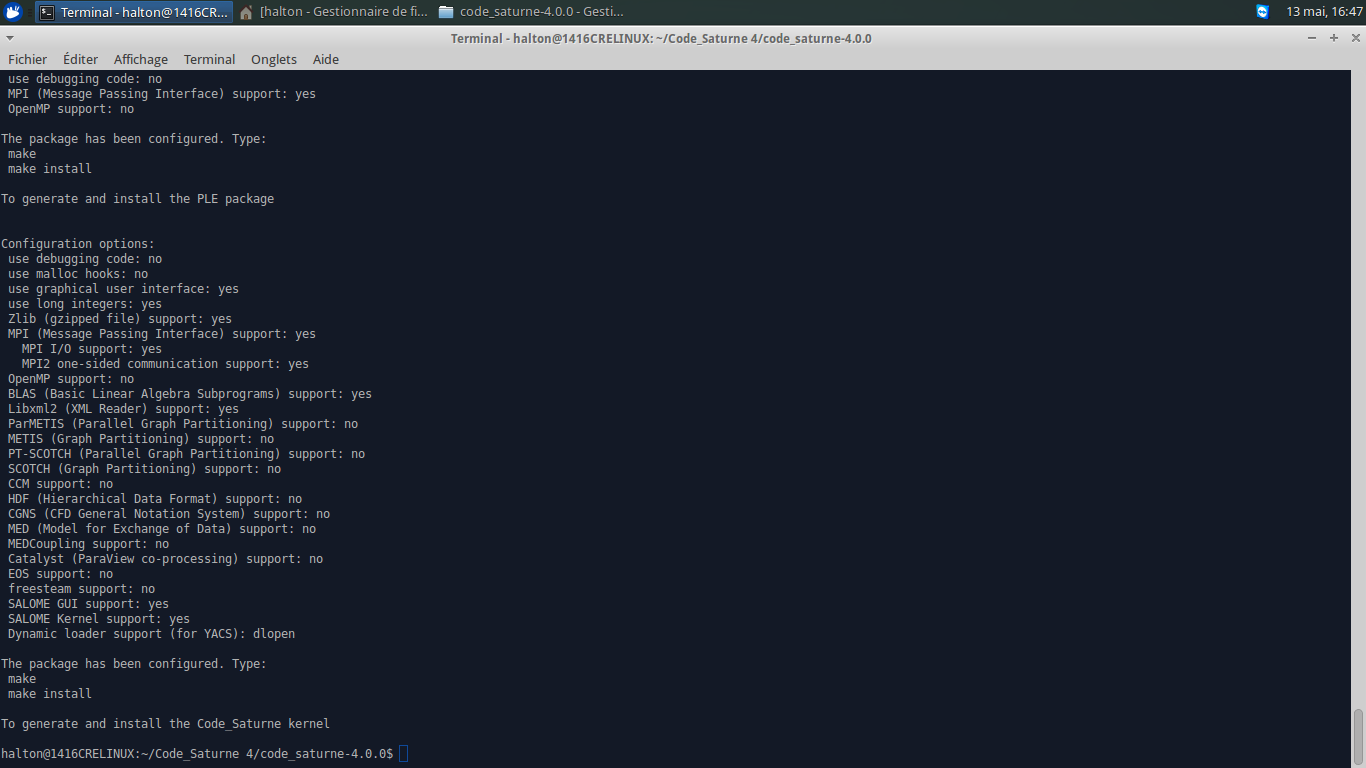
Task: Click at the terminal command prompt cursor
Action: [403, 753]
